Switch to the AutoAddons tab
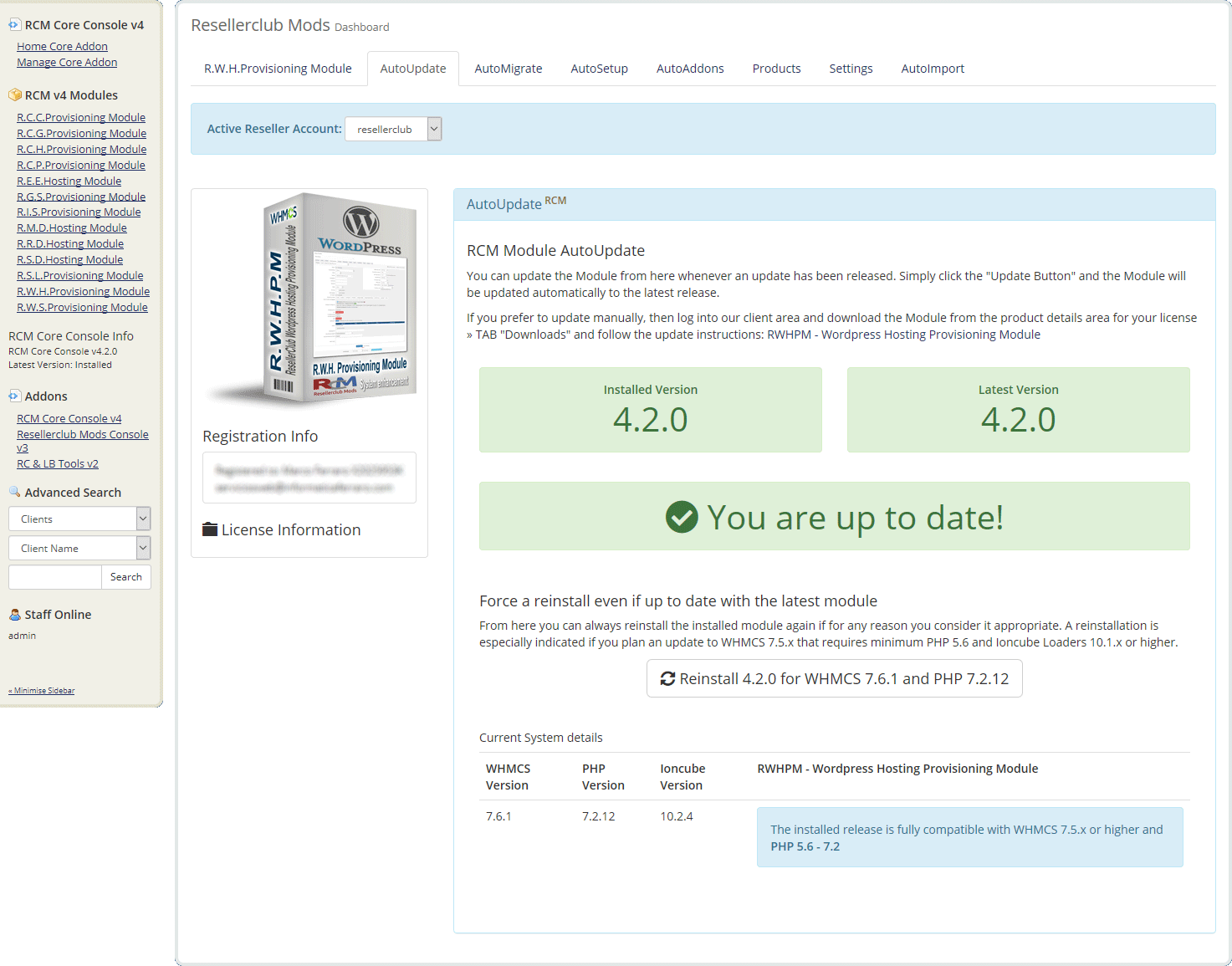Screen dimensions: 1232x966 (x=690, y=69)
